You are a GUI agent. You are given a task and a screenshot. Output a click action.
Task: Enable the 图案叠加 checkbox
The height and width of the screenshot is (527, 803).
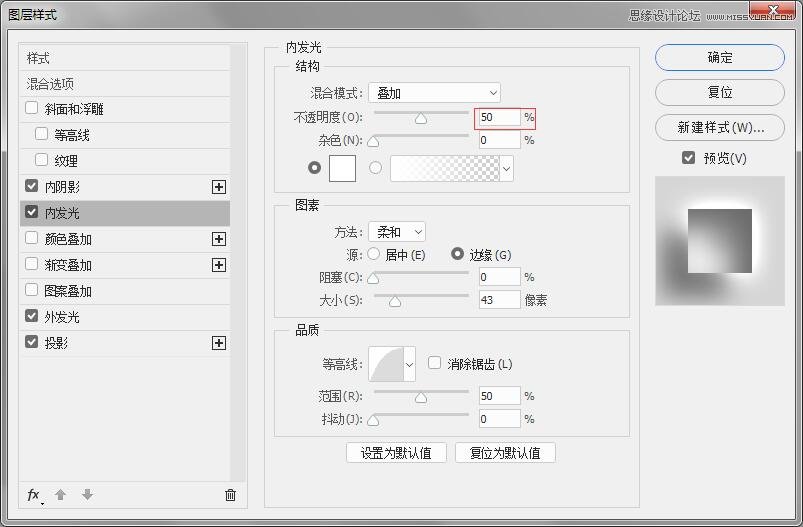(x=32, y=290)
